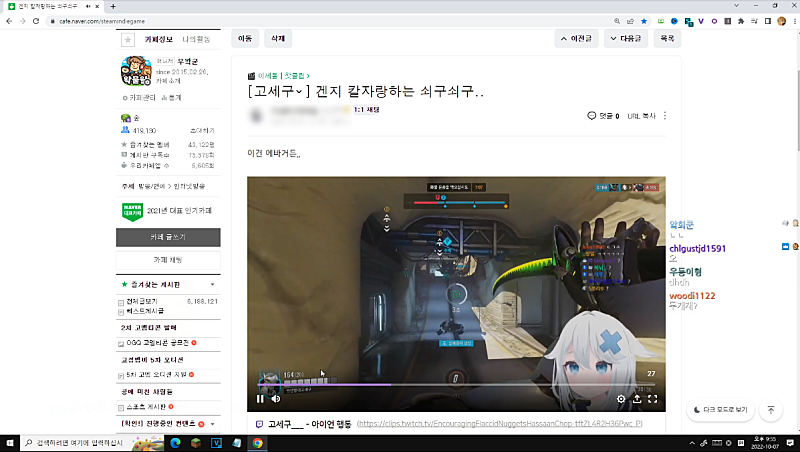The image size is (800, 452).
Task: Click the 카페 채팅 button
Action: pyautogui.click(x=168, y=260)
